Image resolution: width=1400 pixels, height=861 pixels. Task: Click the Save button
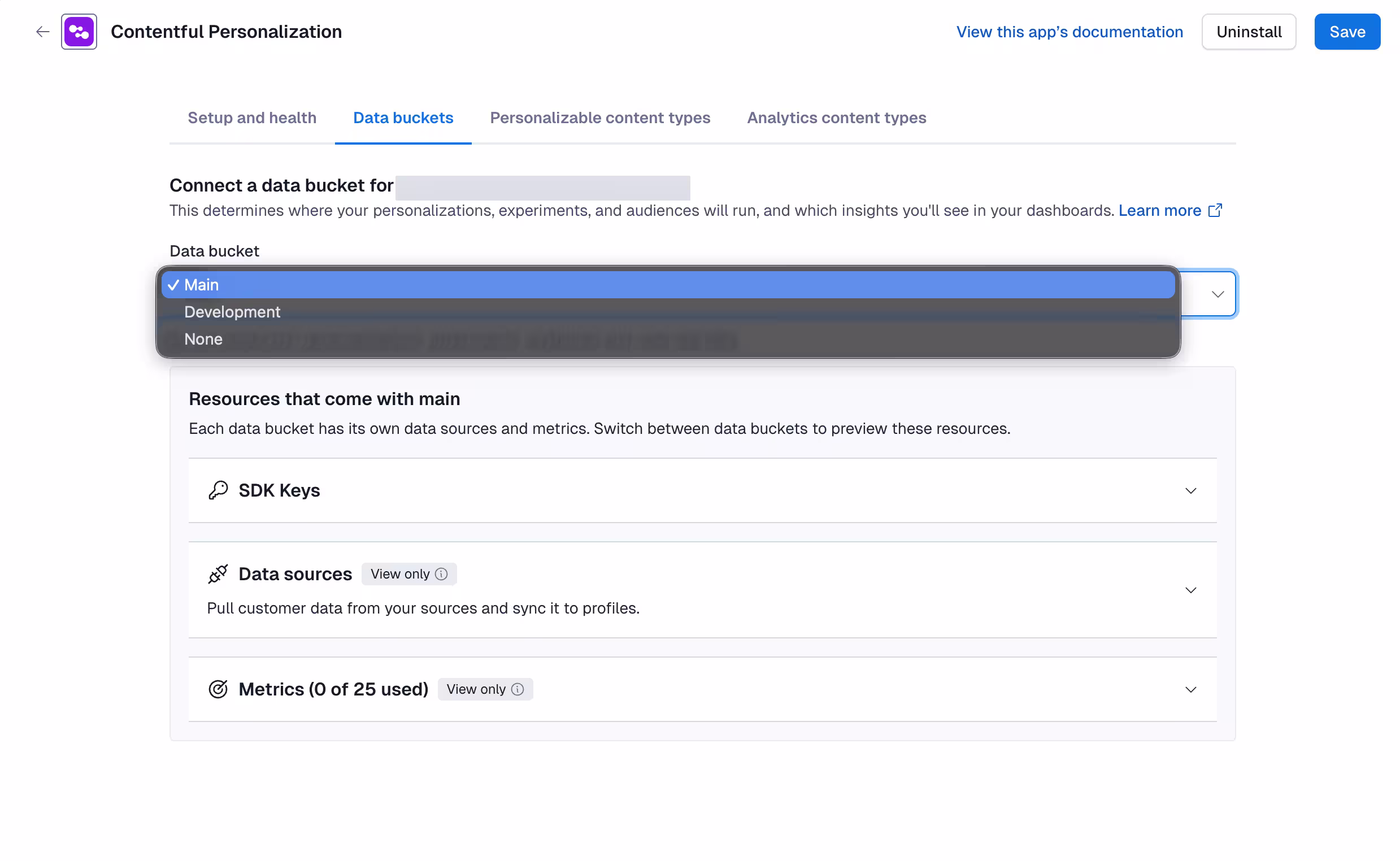coord(1347,32)
